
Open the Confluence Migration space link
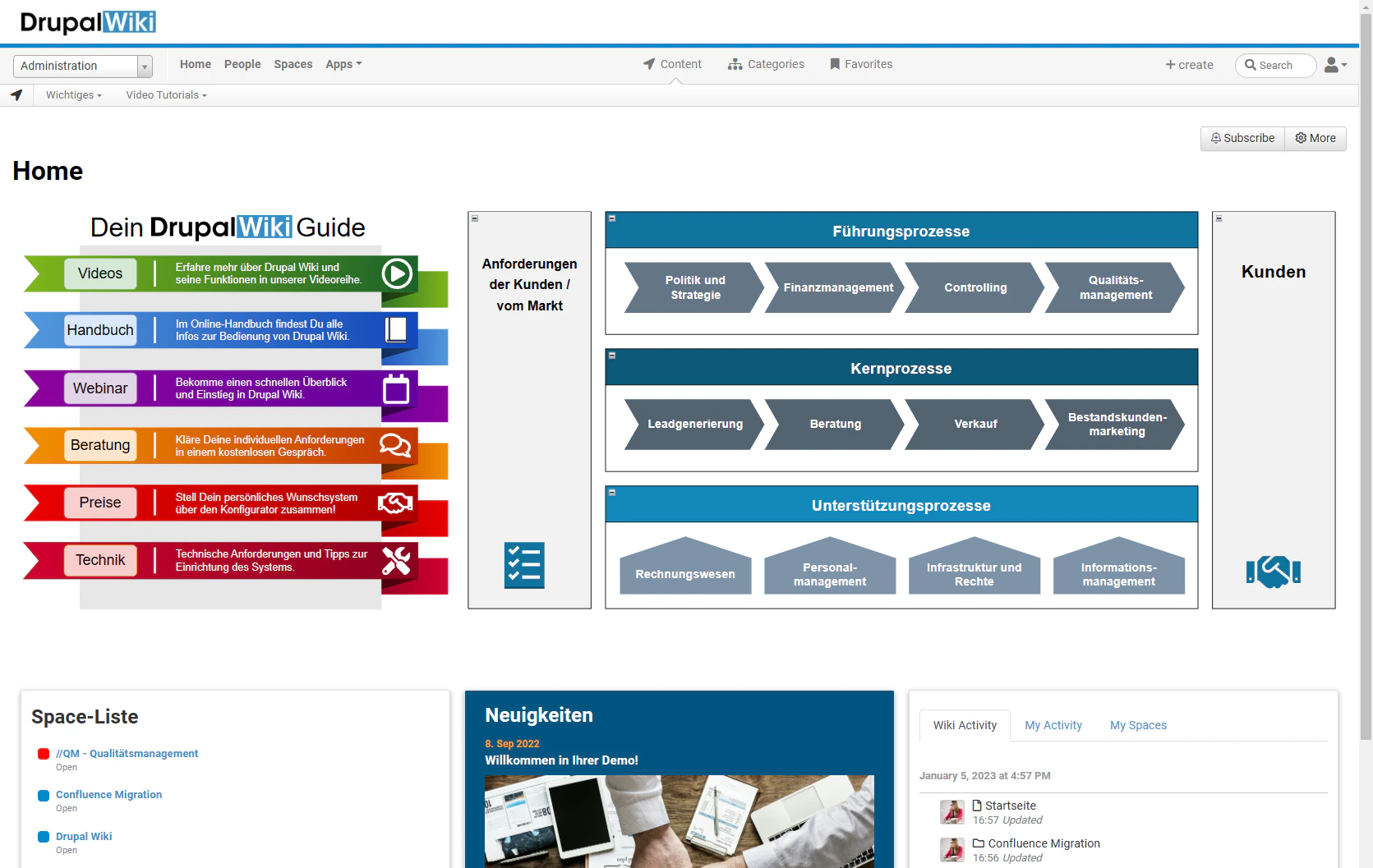[x=108, y=794]
